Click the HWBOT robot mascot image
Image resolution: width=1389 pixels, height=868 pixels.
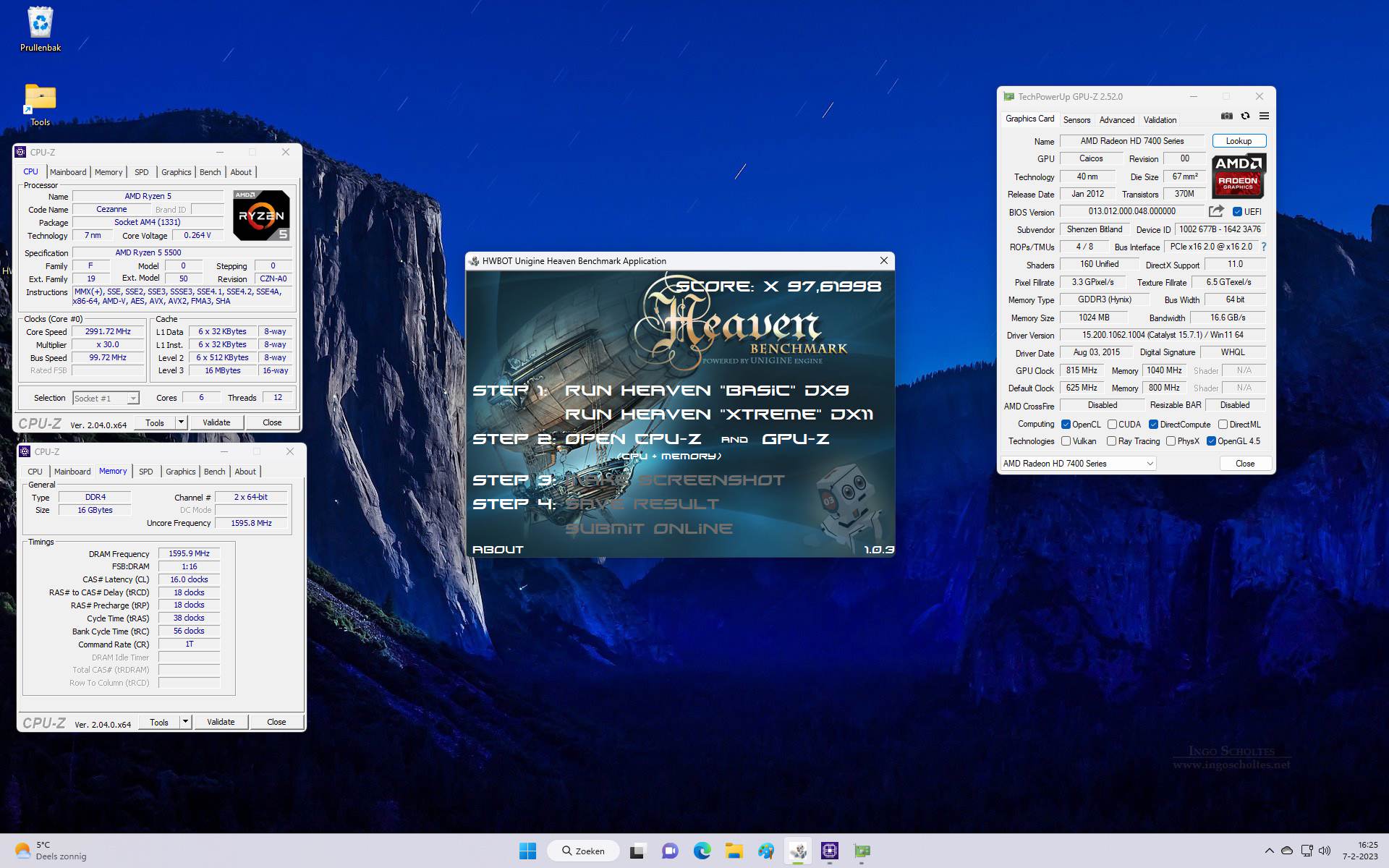click(x=848, y=506)
